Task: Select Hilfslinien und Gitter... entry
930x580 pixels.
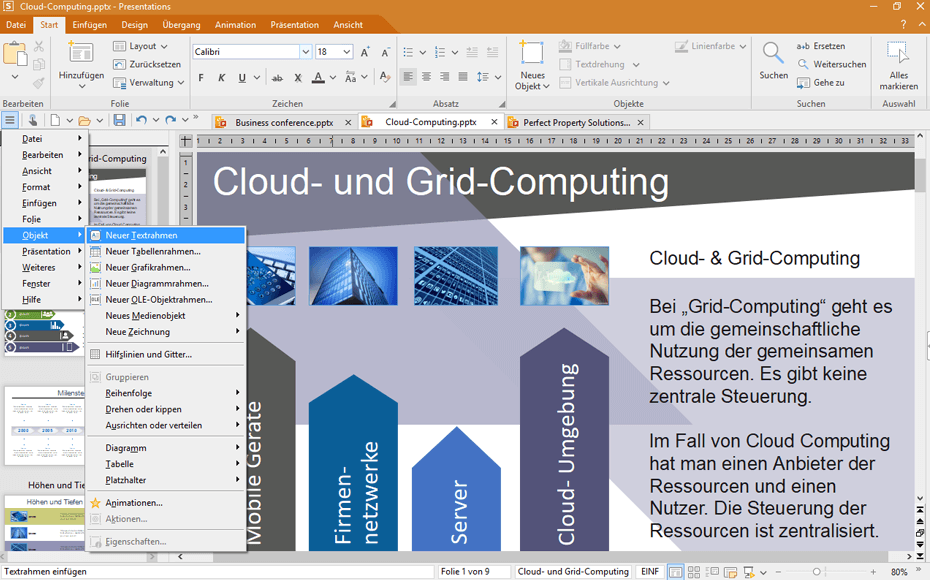Action: [166, 354]
